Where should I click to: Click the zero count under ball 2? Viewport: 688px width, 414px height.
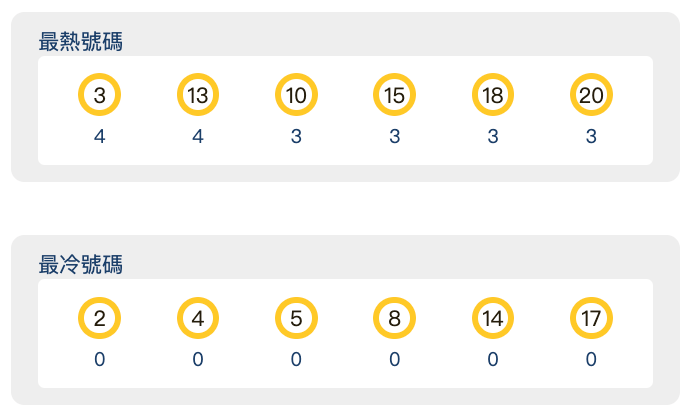click(x=99, y=360)
